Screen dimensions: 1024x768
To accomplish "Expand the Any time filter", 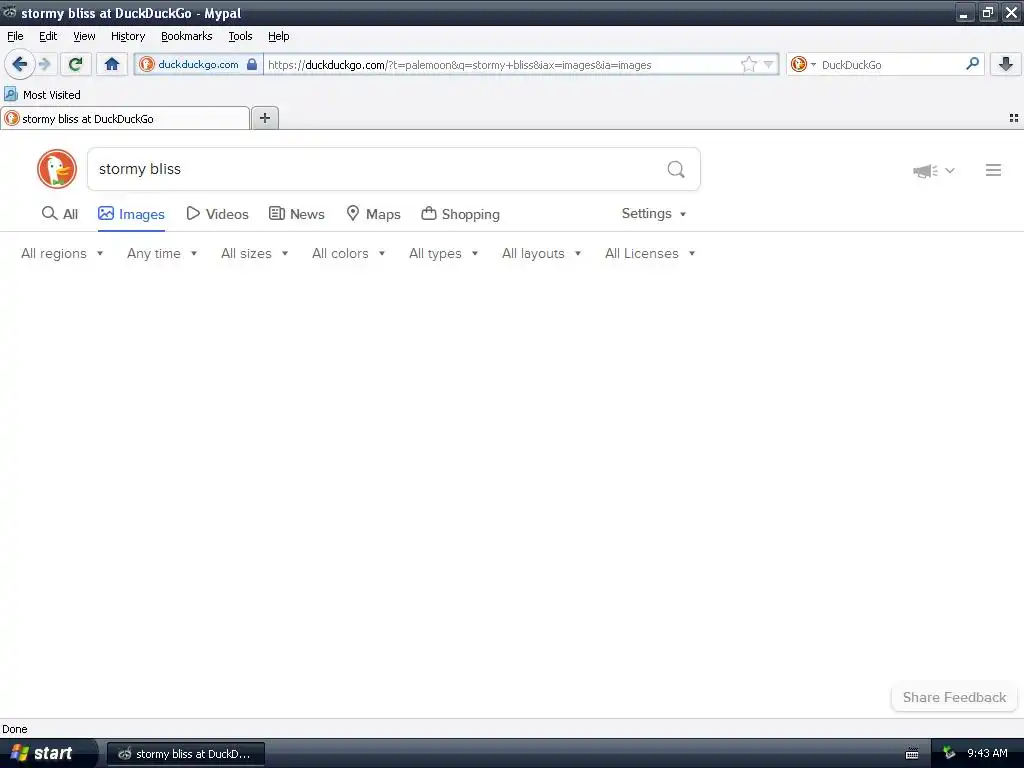I will pyautogui.click(x=162, y=253).
